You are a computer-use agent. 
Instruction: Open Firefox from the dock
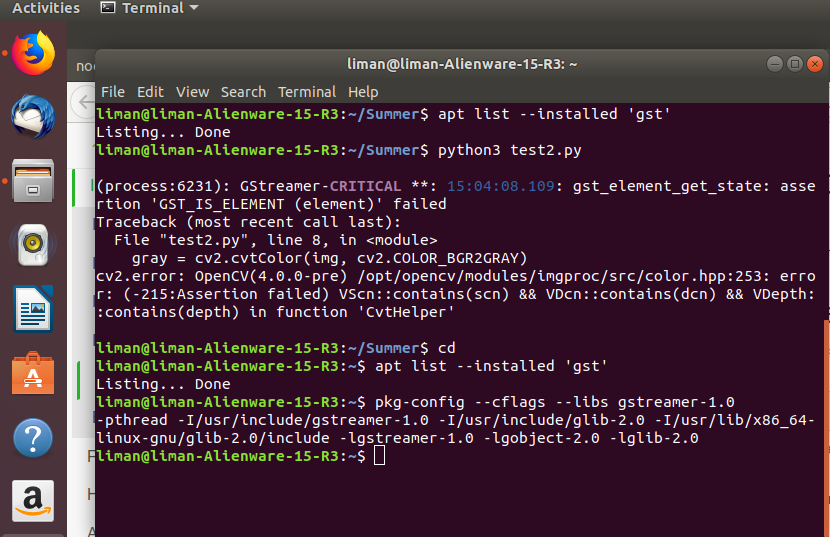(x=33, y=53)
